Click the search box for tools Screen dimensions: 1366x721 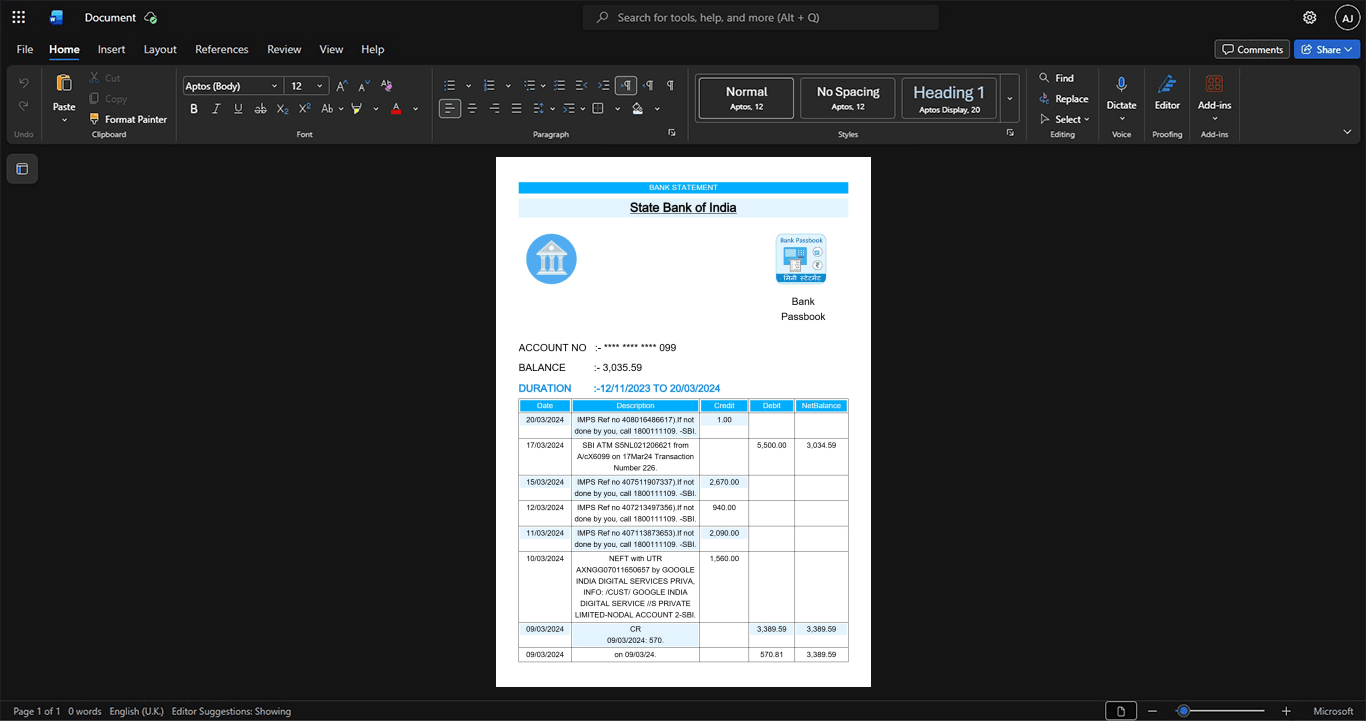761,17
